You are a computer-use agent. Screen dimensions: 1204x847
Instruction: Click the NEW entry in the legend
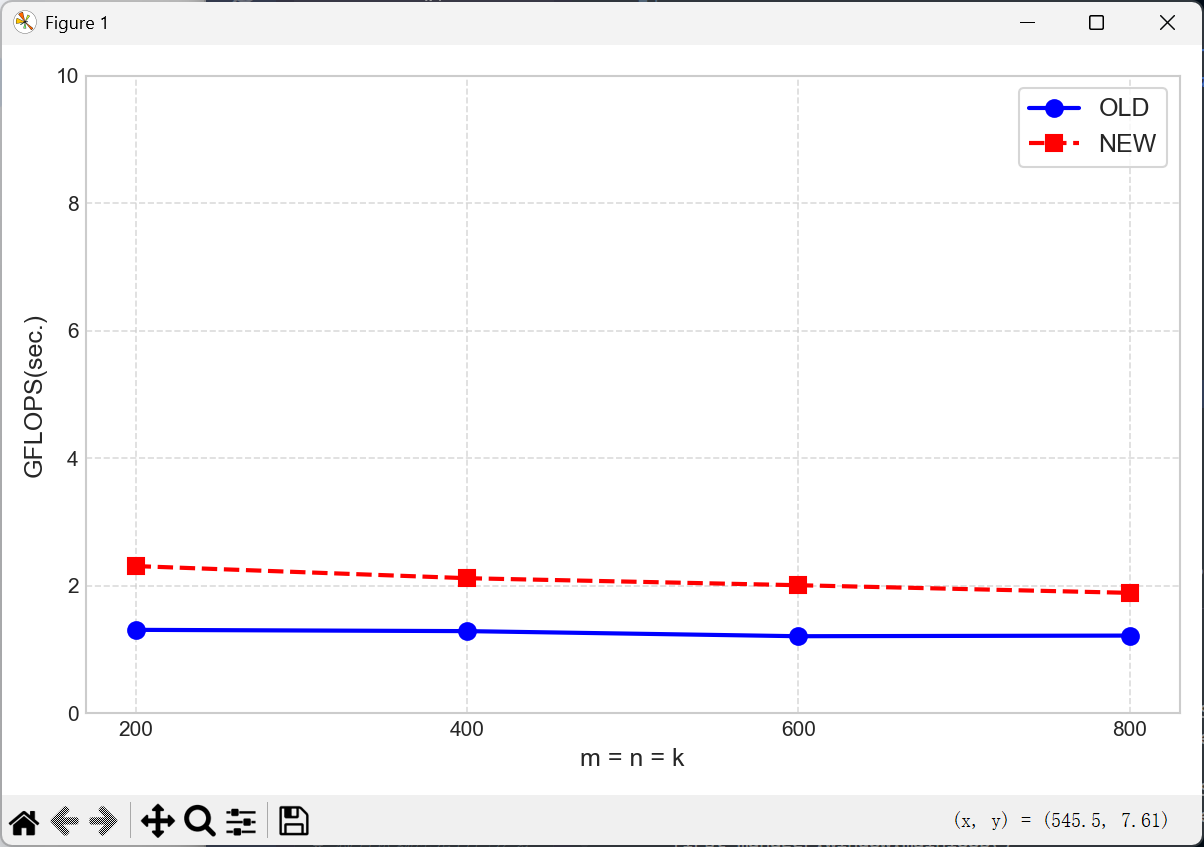point(1126,144)
